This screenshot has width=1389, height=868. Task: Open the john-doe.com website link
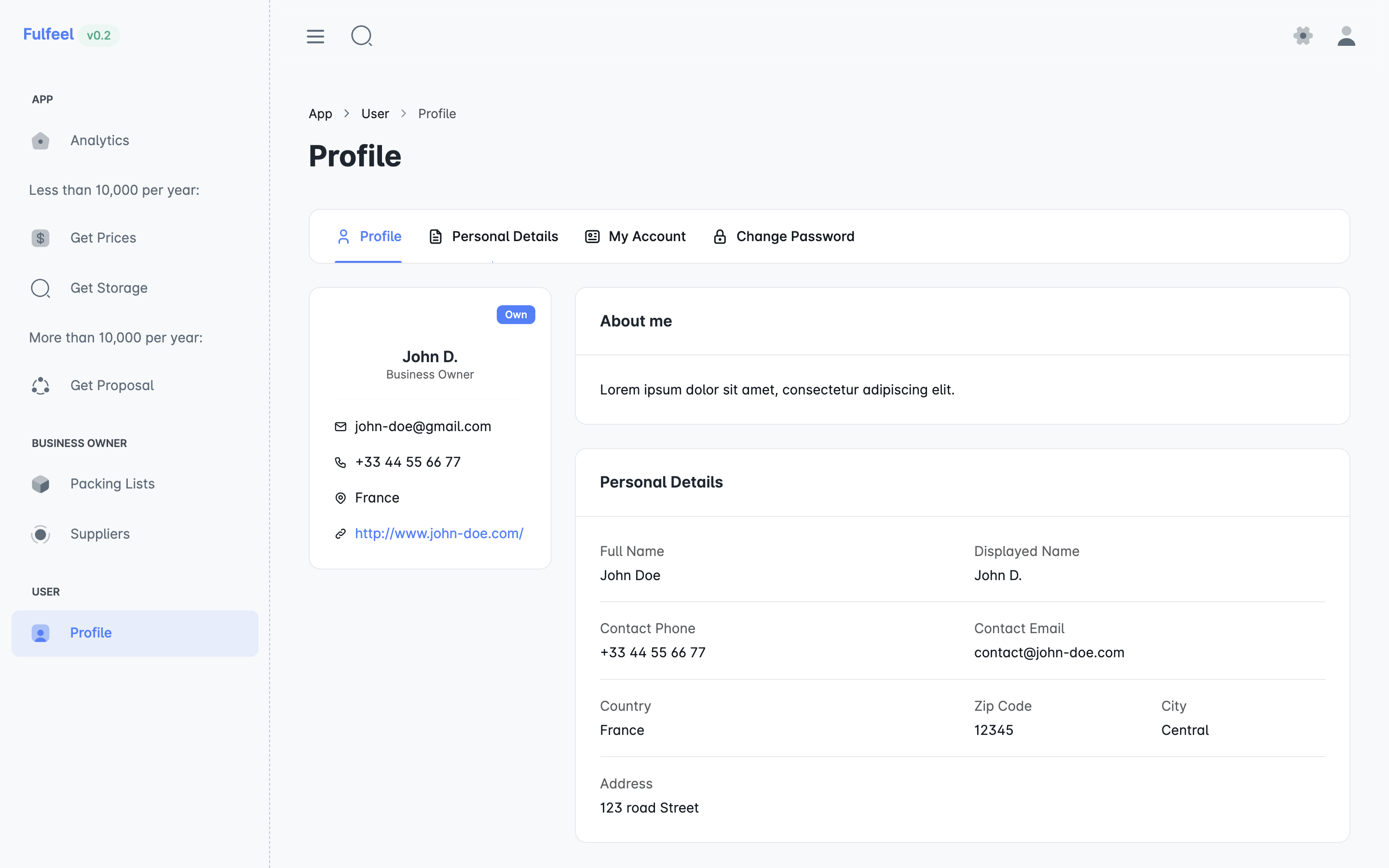pos(438,533)
